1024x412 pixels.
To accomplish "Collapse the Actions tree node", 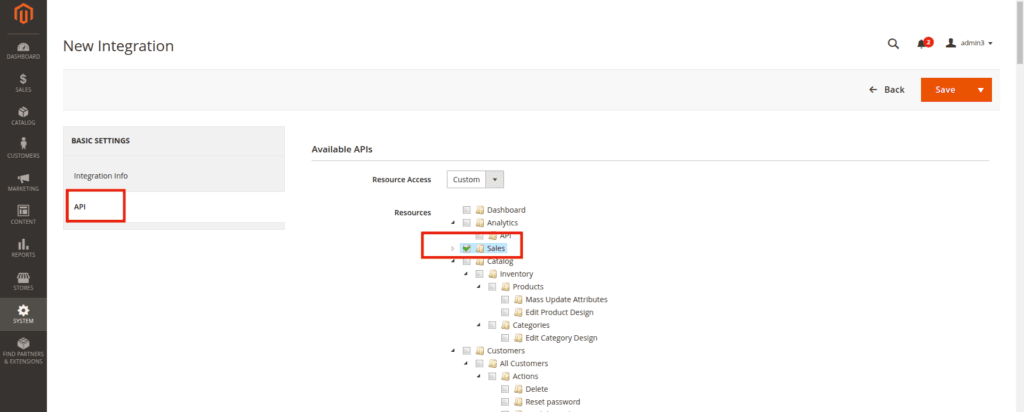I will click(479, 376).
